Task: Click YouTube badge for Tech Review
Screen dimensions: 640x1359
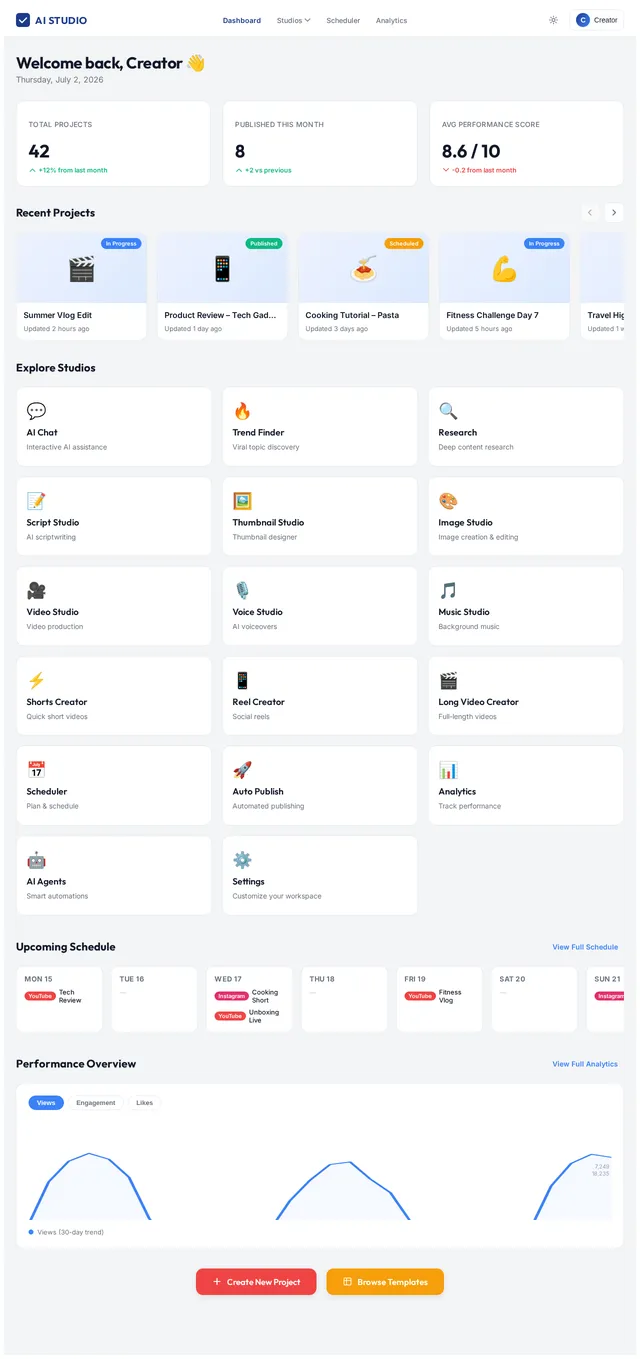Action: [40, 996]
